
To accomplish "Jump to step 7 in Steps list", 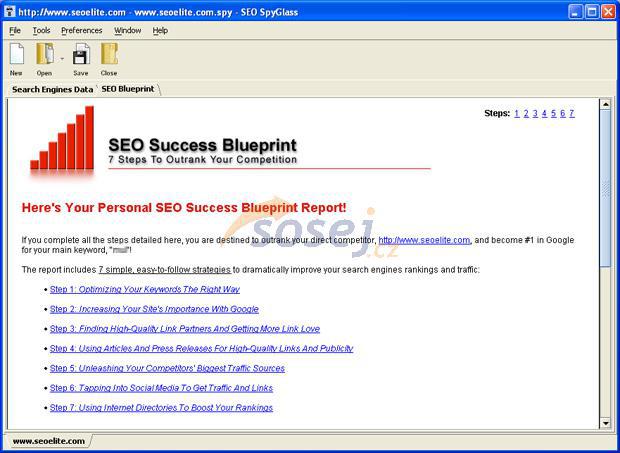I will click(x=572, y=113).
